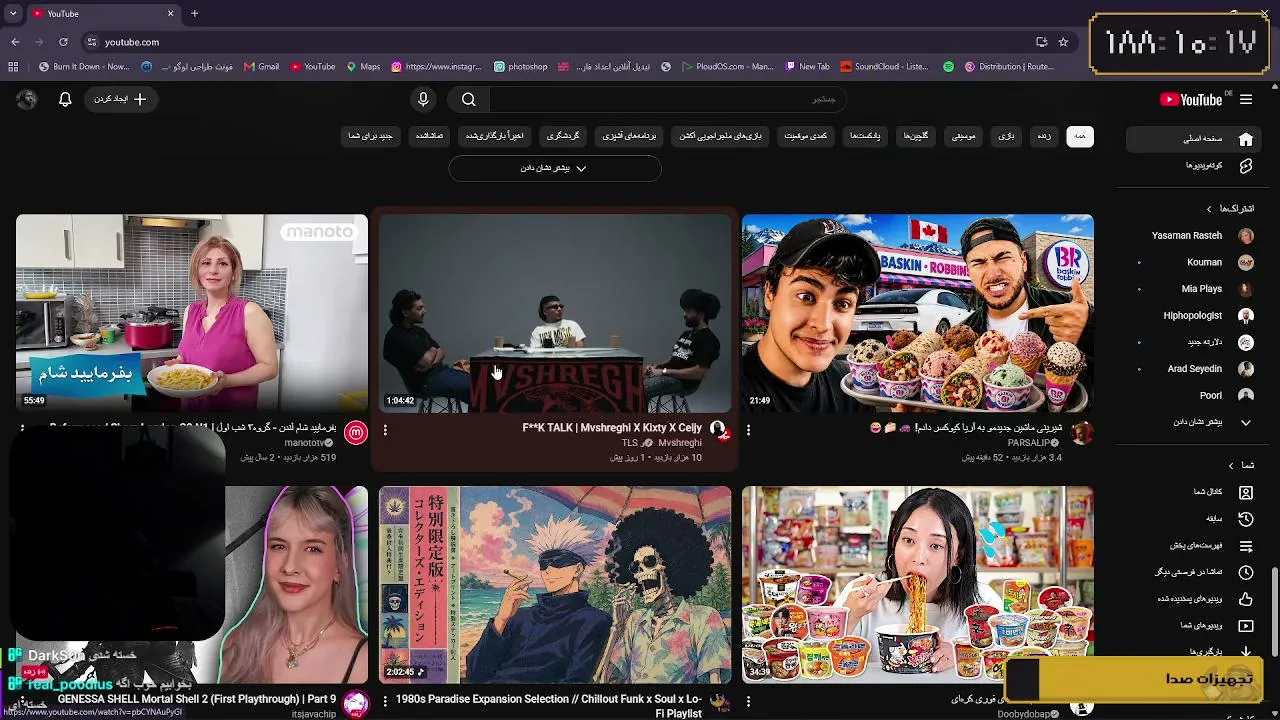Expand the 'اشتراک‌ها' subscriptions section header
This screenshot has height=720, width=1280.
click(1230, 209)
